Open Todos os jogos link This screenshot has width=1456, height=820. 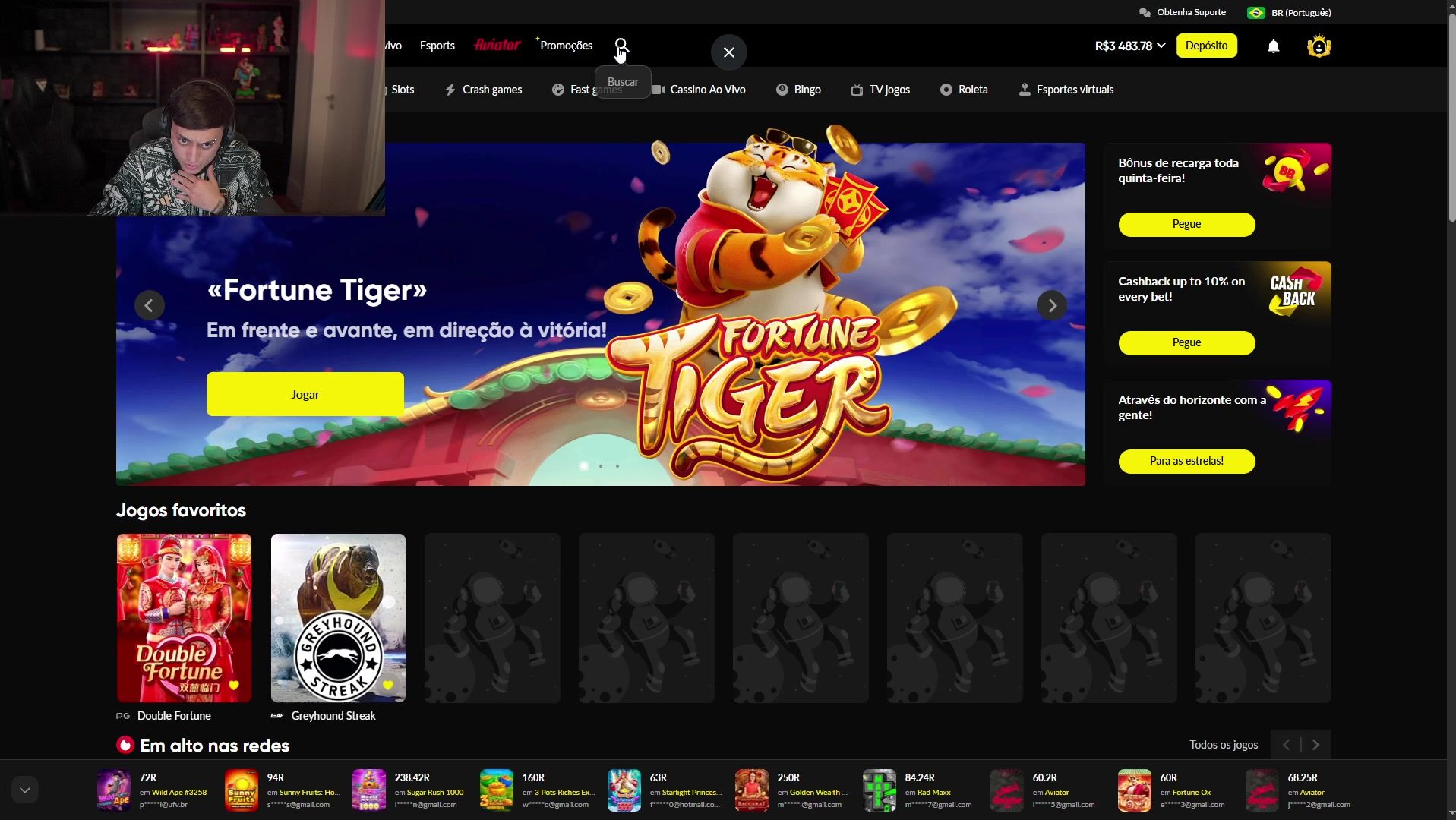click(1224, 745)
